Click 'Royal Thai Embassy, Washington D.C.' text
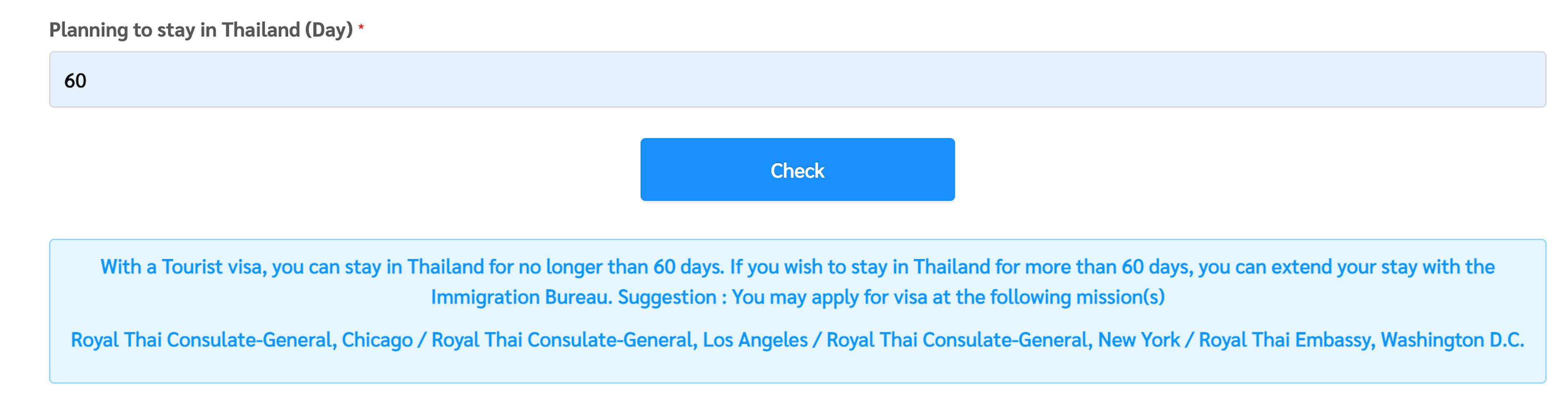 [1361, 340]
